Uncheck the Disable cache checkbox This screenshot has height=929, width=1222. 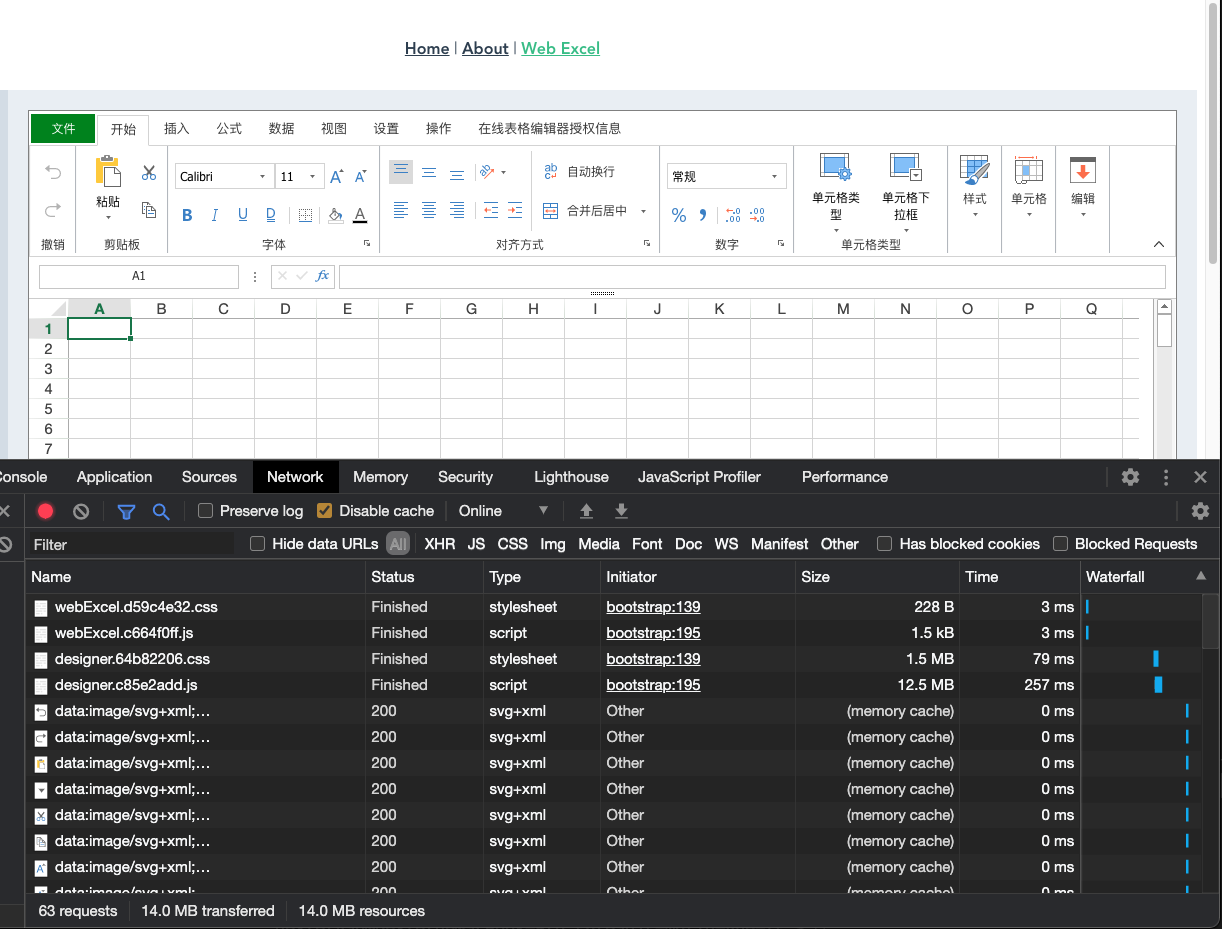[324, 511]
